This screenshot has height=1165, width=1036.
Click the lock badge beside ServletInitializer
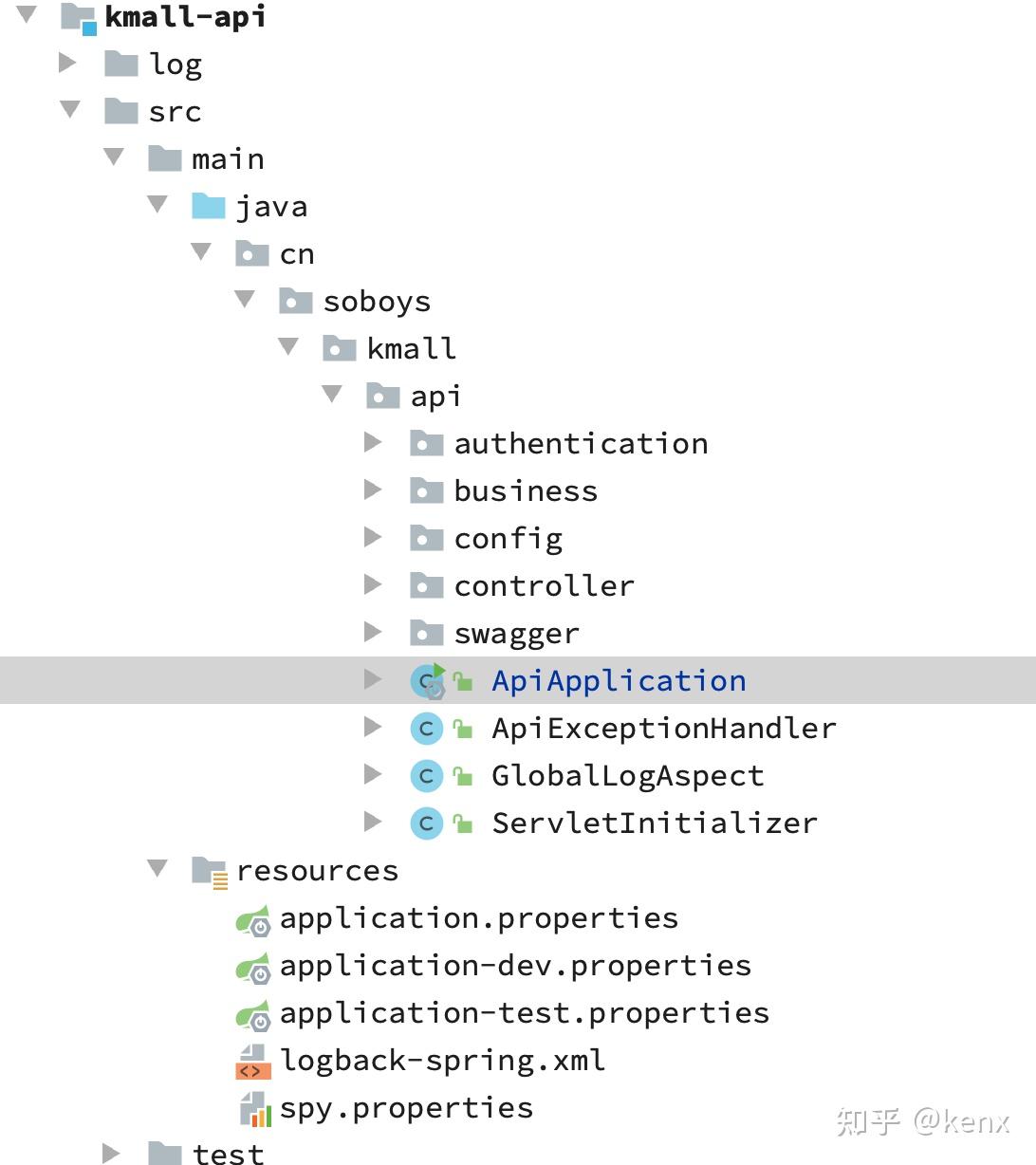(463, 823)
